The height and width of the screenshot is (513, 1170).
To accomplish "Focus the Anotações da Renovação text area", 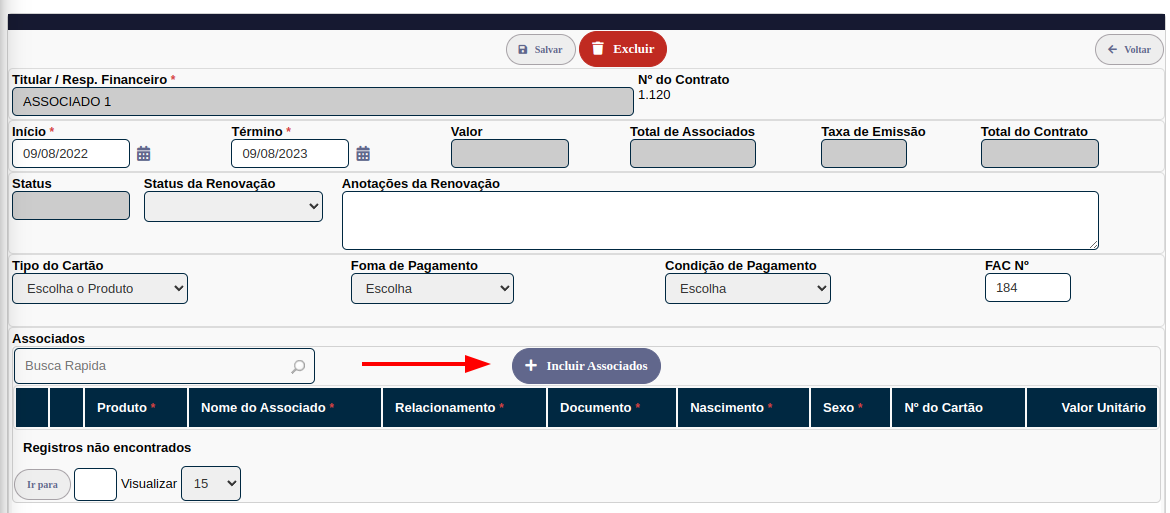I will pyautogui.click(x=719, y=220).
